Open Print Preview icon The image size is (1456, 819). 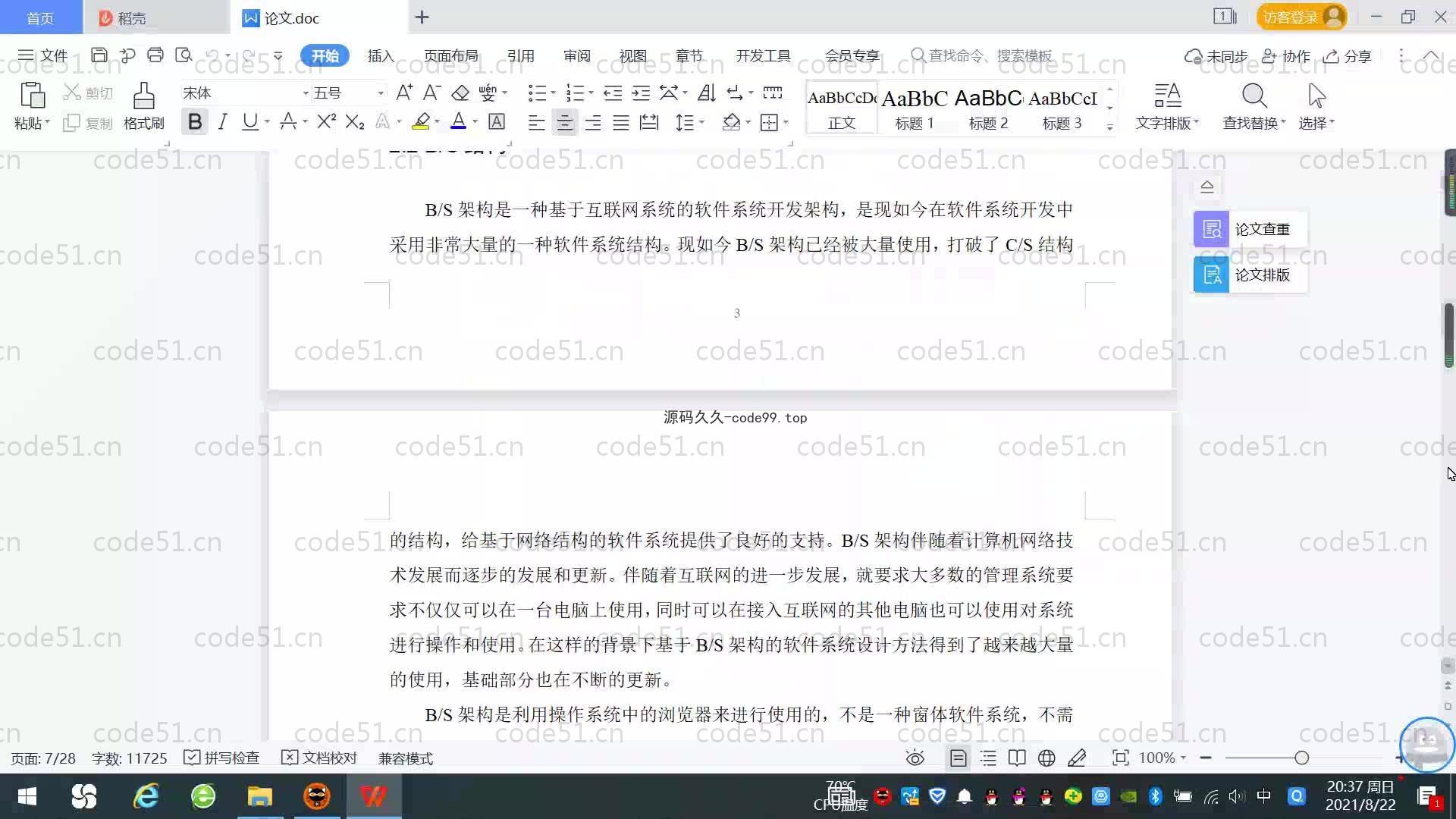coord(184,55)
